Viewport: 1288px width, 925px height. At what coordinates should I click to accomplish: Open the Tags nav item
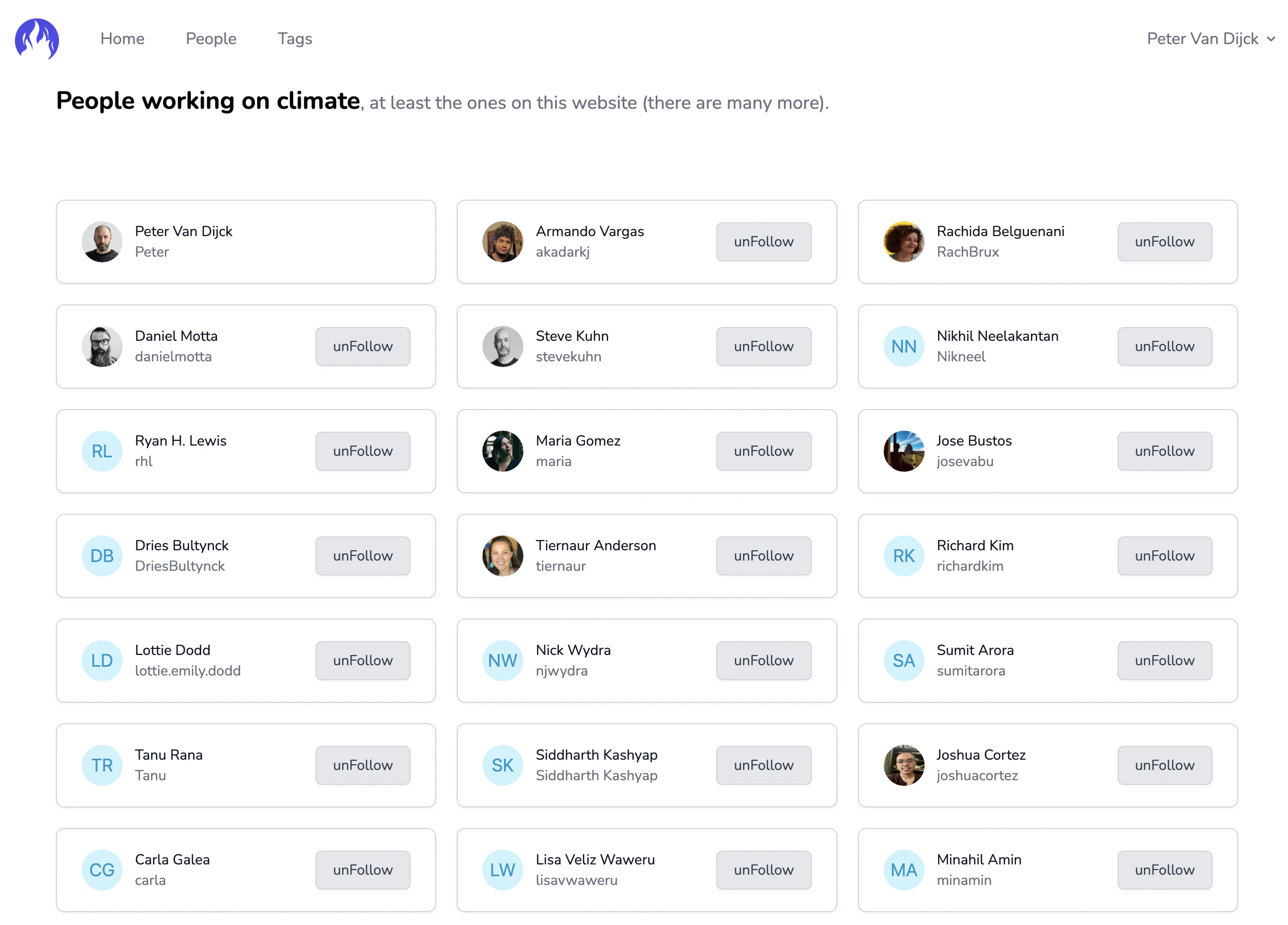pyautogui.click(x=294, y=38)
